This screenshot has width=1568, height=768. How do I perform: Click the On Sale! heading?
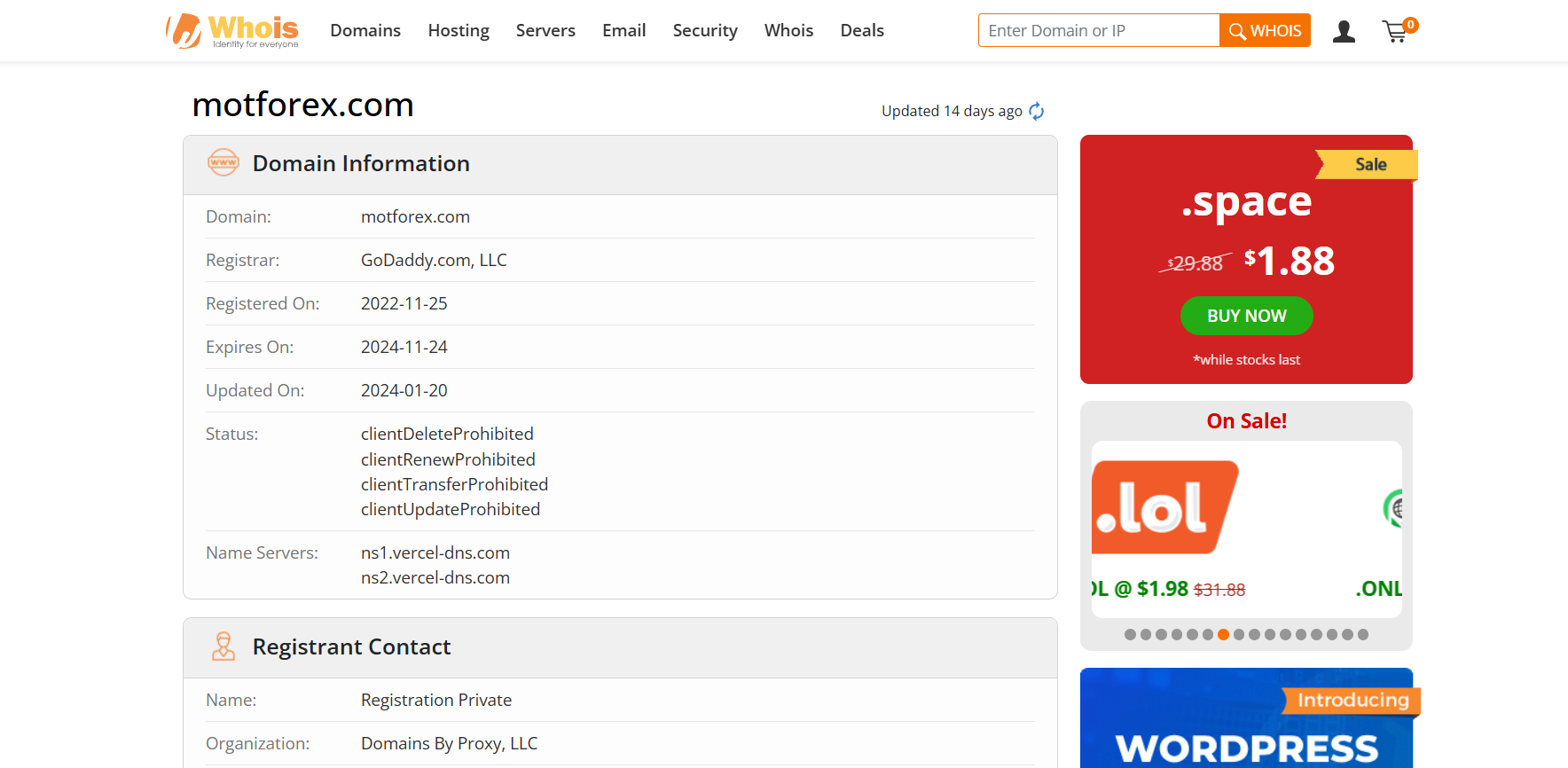(x=1246, y=421)
